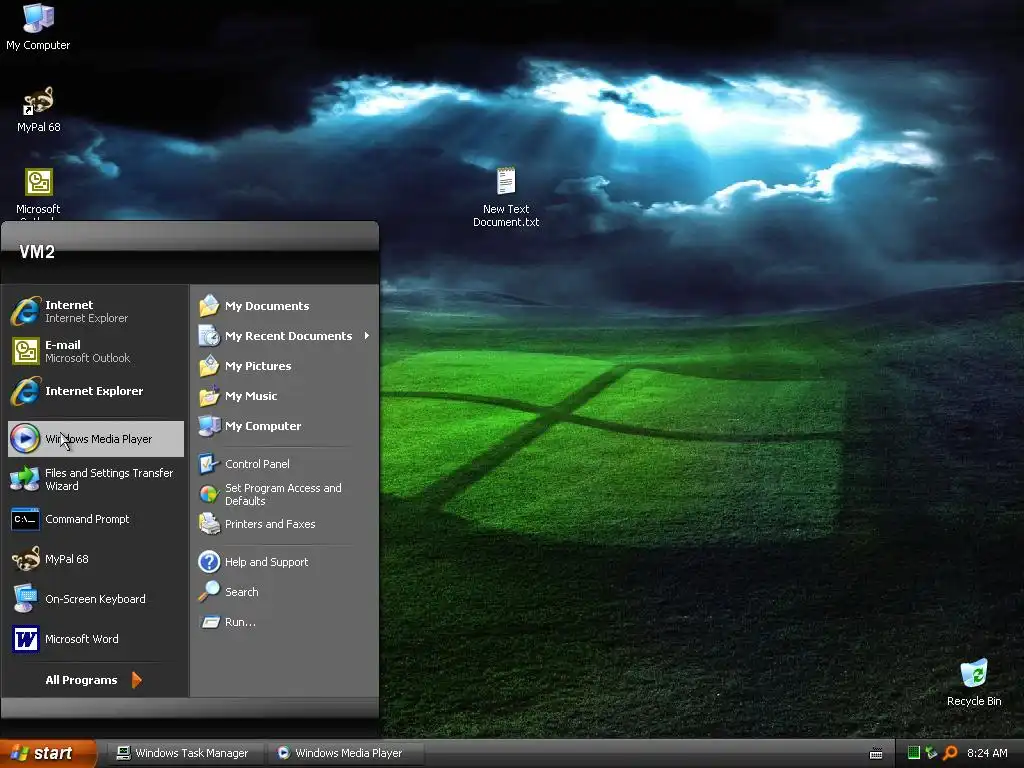Open My Pictures folder
This screenshot has width=1024, height=768.
click(x=285, y=366)
